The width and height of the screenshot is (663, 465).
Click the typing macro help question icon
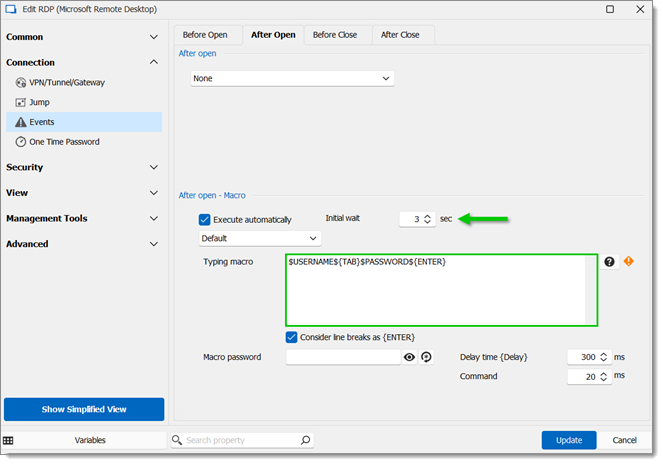(609, 262)
